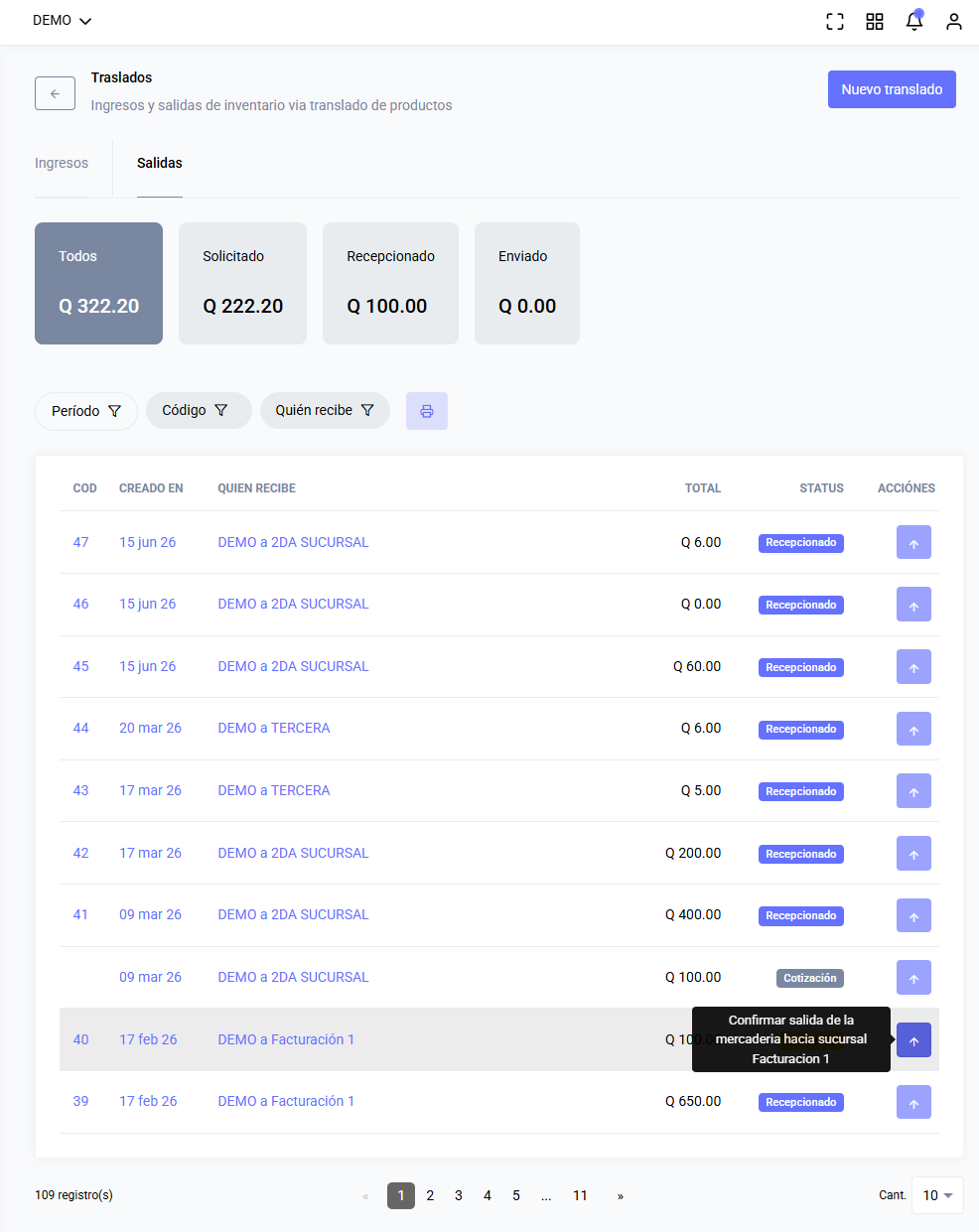979x1232 pixels.
Task: Click upload action for Cotización row
Action: (x=913, y=978)
